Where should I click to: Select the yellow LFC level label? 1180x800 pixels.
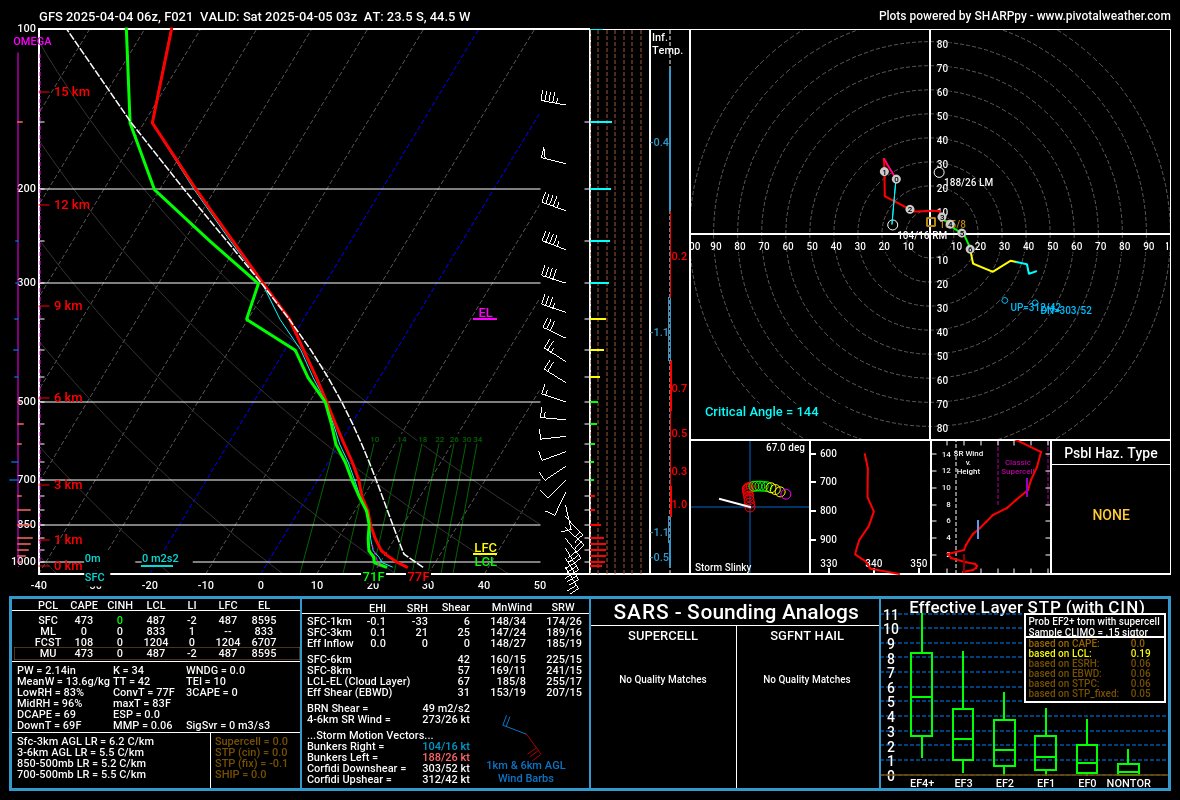pyautogui.click(x=485, y=548)
